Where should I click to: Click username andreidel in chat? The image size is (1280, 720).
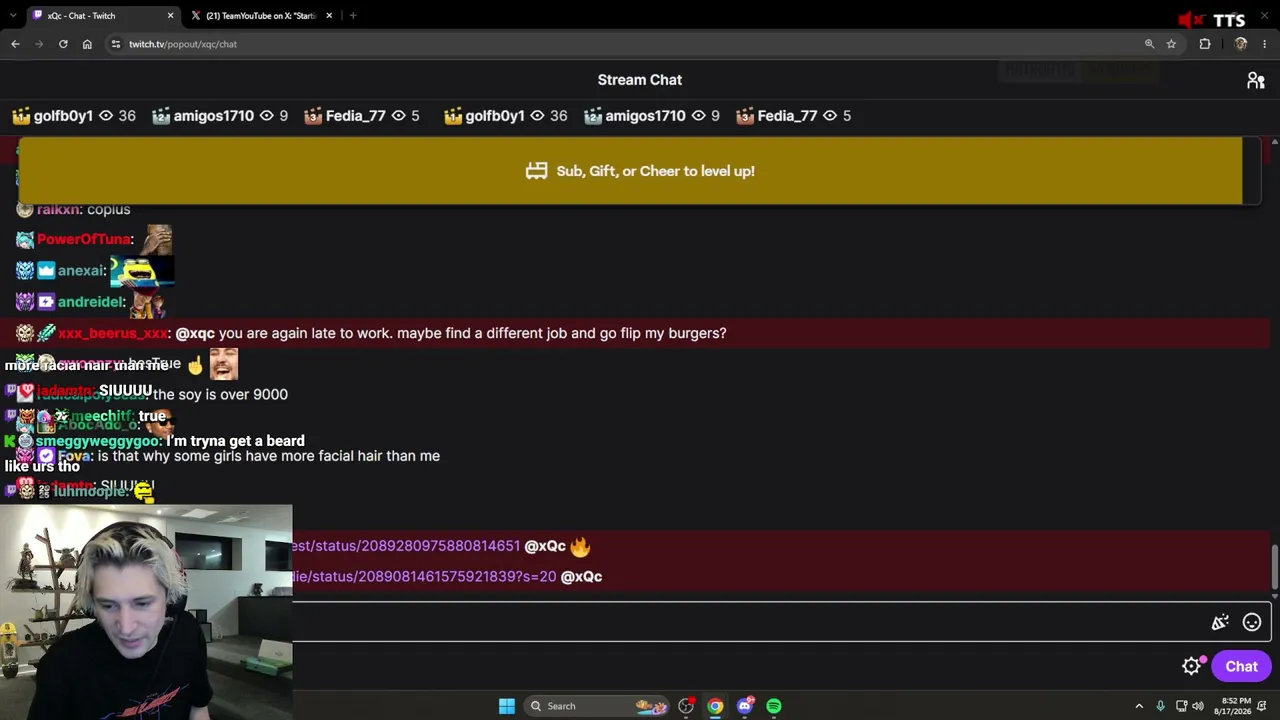pos(90,302)
